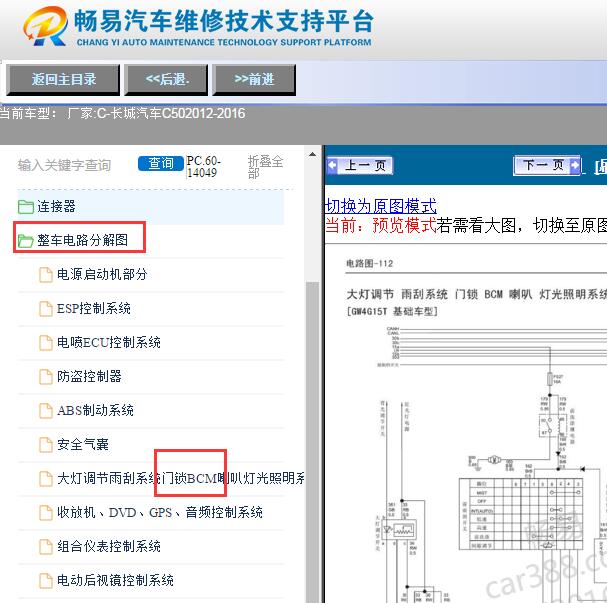The image size is (607, 603).
Task: Open 收放机、DVD、GPS、音频控制系统 entry
Action: [160, 512]
